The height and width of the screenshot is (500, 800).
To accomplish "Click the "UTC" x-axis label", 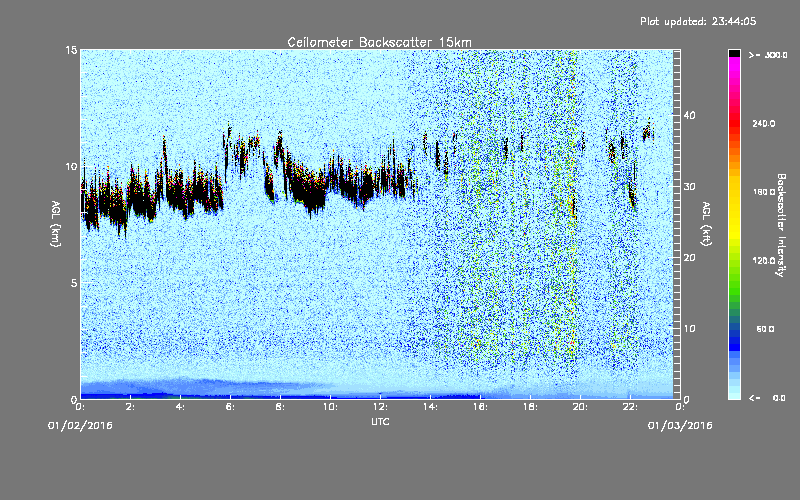I will pos(380,421).
